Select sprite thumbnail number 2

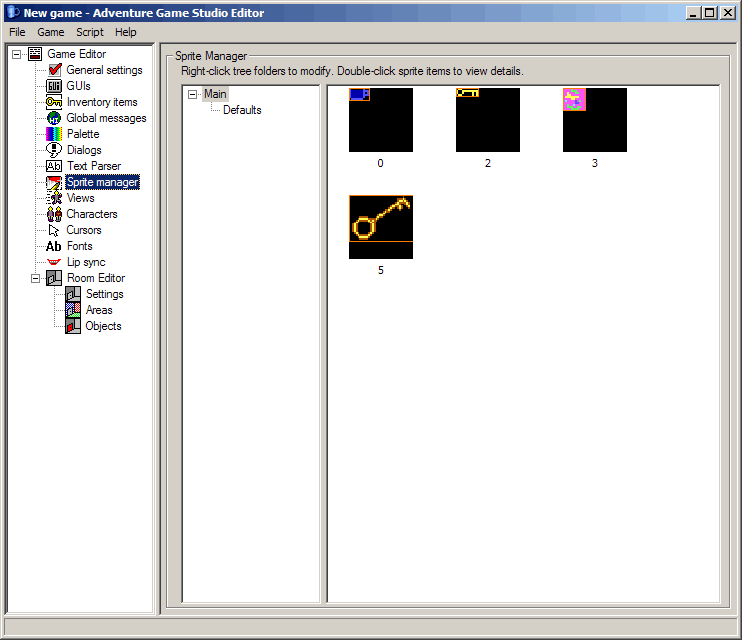(488, 120)
